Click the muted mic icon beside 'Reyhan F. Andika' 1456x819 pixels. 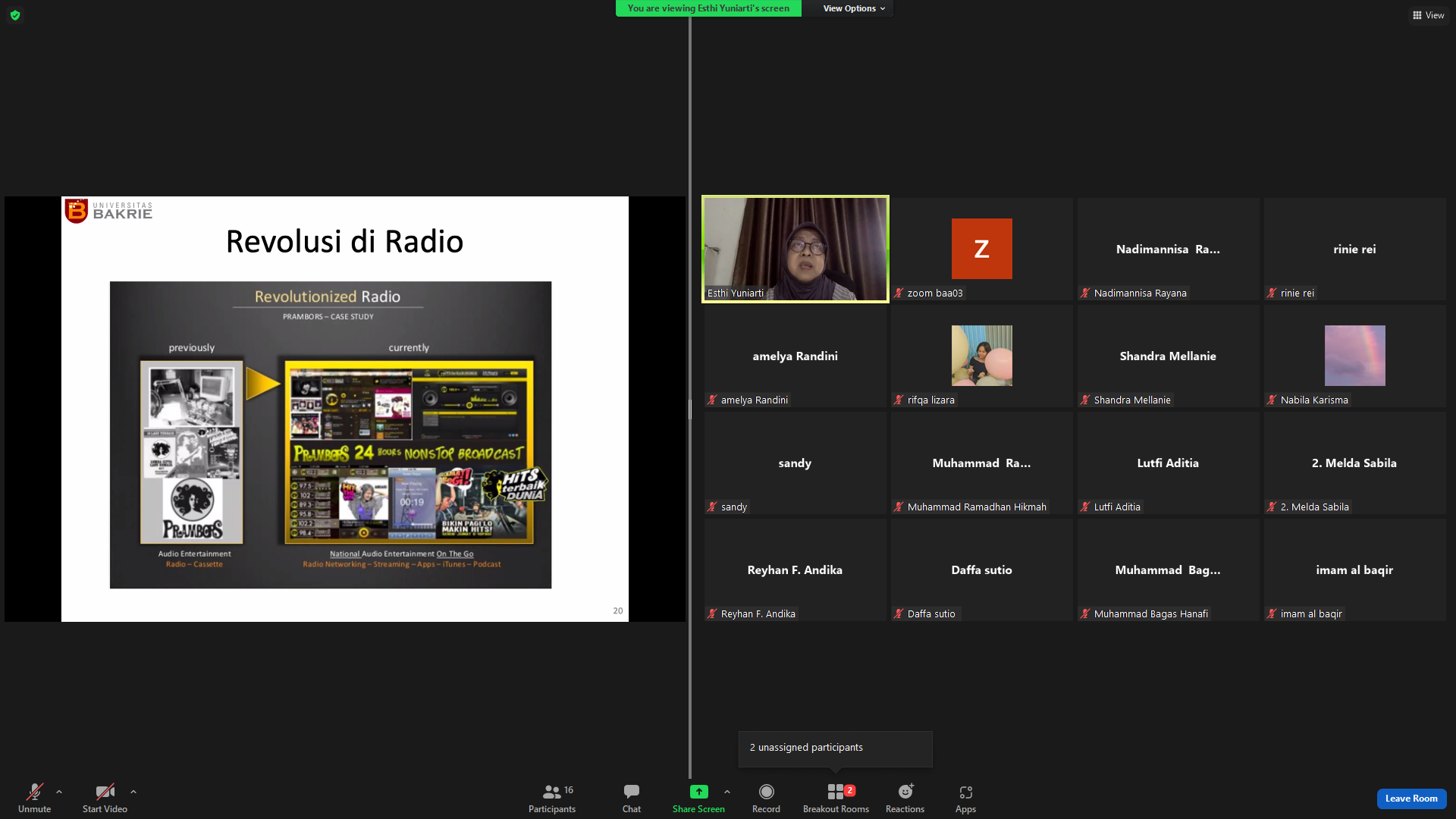pyautogui.click(x=712, y=614)
